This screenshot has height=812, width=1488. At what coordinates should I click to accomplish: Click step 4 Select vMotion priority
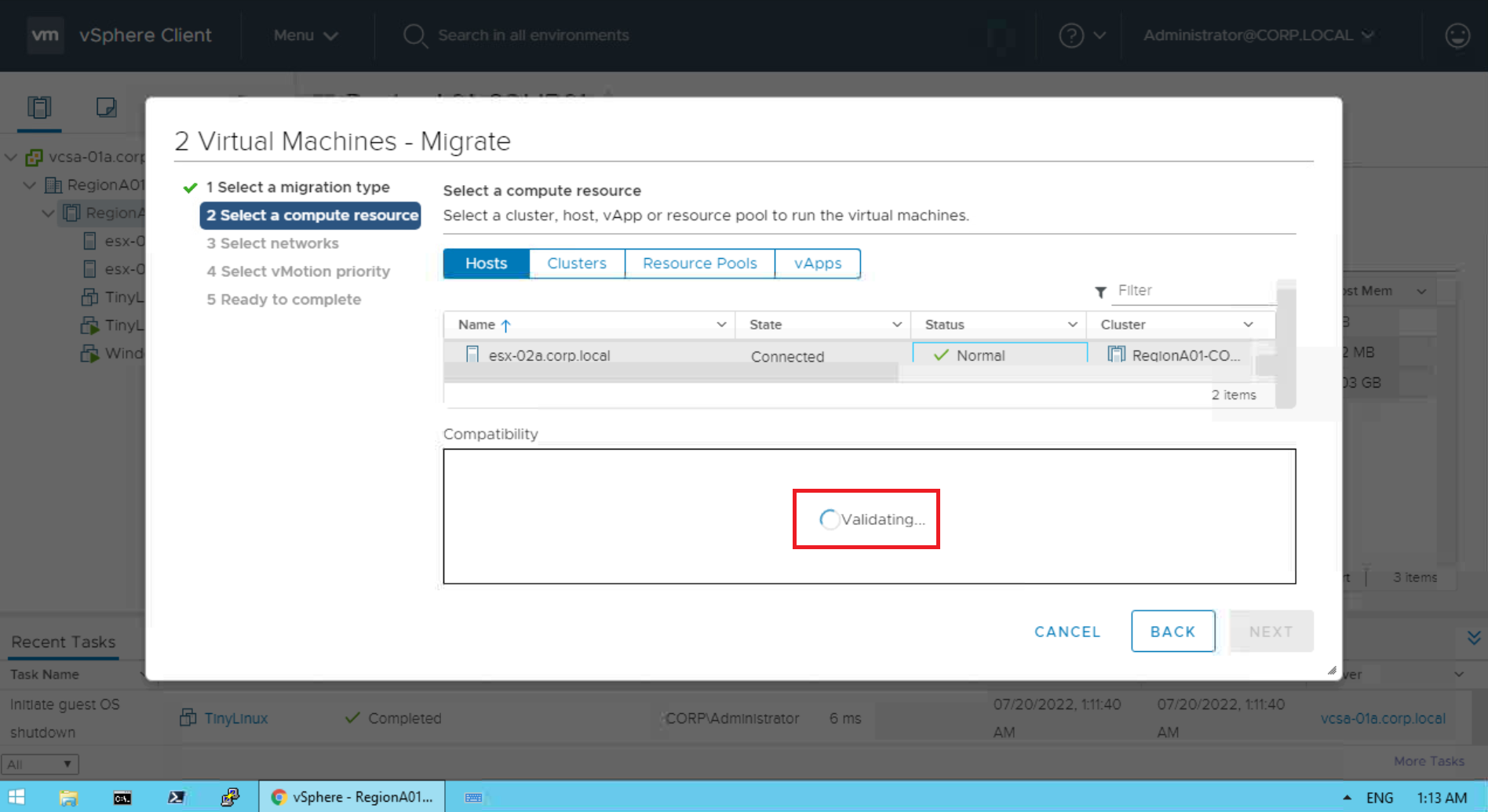(x=298, y=271)
